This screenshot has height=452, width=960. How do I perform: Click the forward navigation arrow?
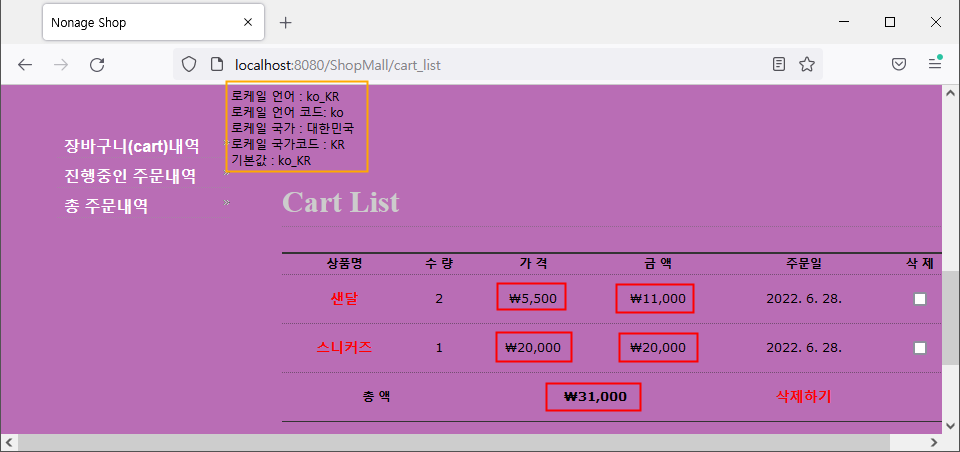tap(61, 64)
